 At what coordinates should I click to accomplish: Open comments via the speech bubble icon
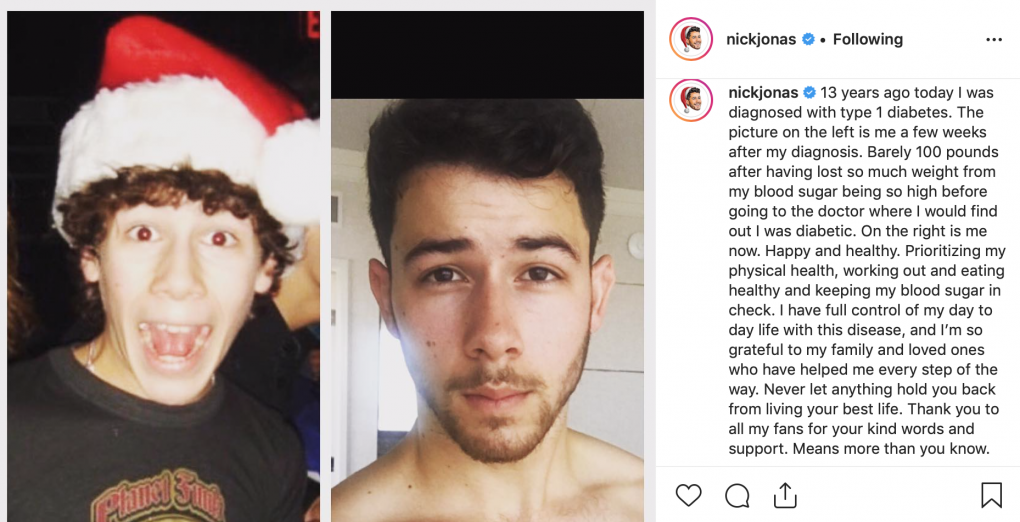[x=737, y=495]
